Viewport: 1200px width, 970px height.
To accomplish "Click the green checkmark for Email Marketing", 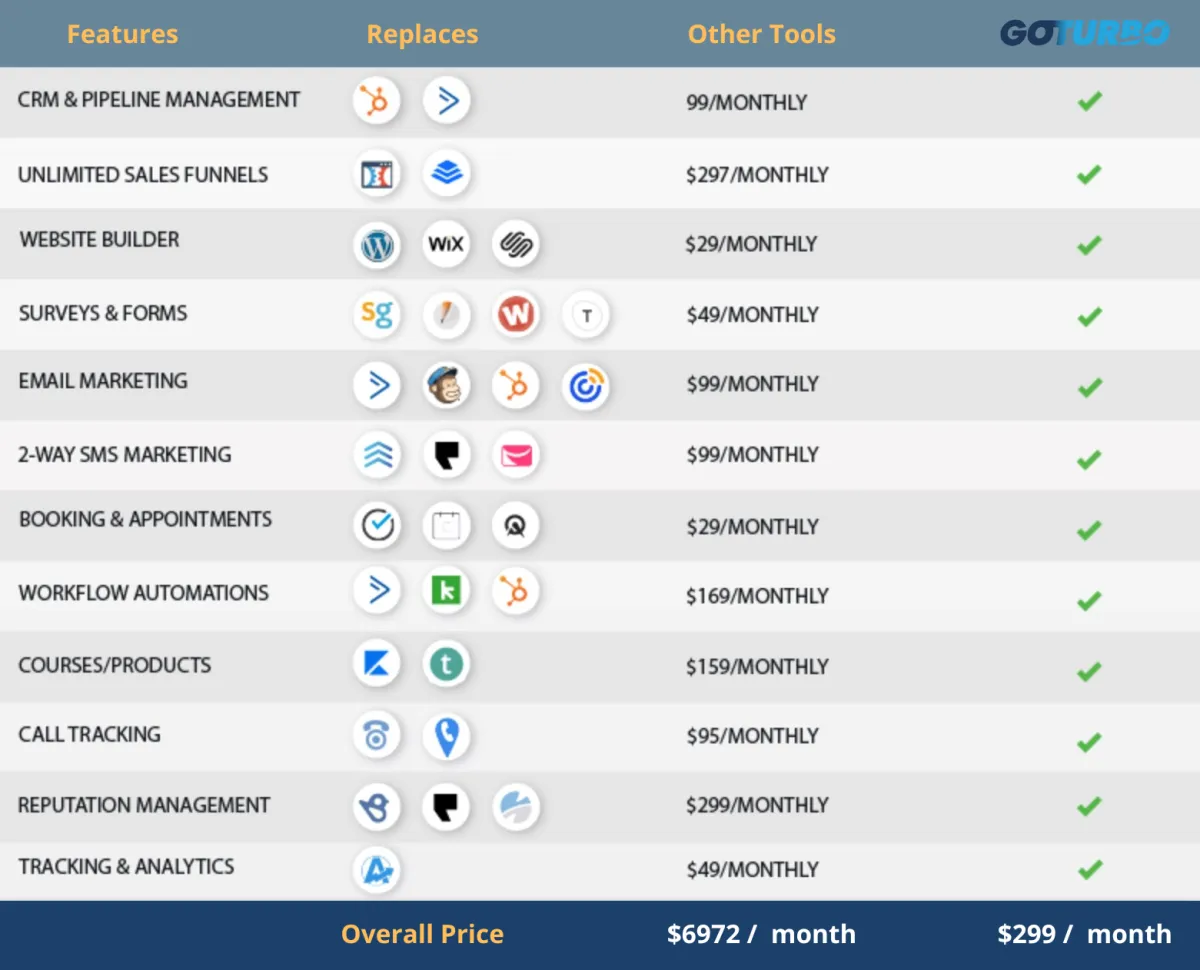I will pyautogui.click(x=1090, y=387).
